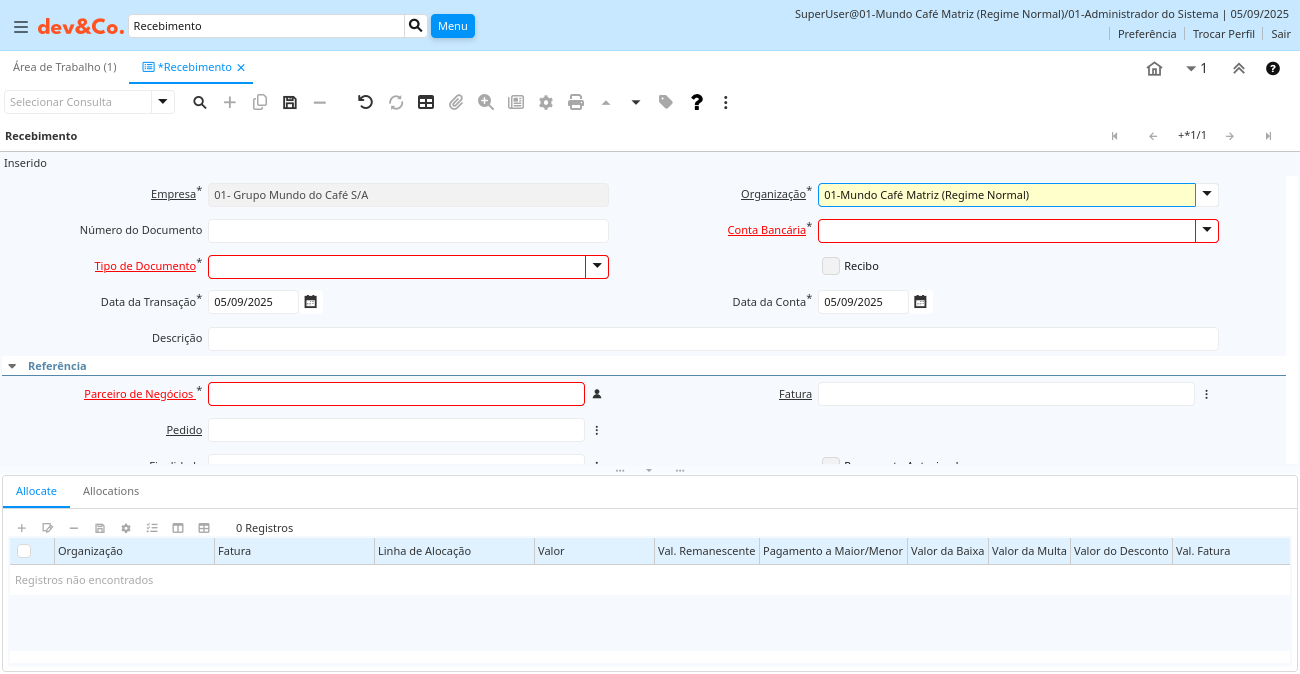Open the Help question mark toolbar icon

[x=697, y=102]
